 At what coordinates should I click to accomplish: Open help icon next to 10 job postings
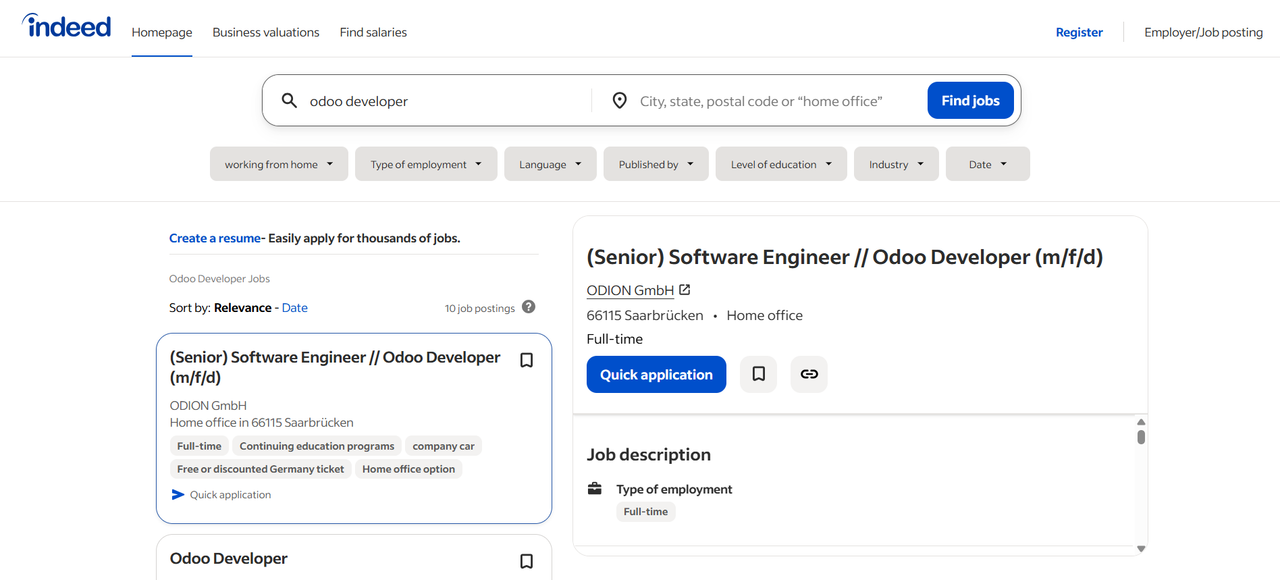pyautogui.click(x=529, y=307)
